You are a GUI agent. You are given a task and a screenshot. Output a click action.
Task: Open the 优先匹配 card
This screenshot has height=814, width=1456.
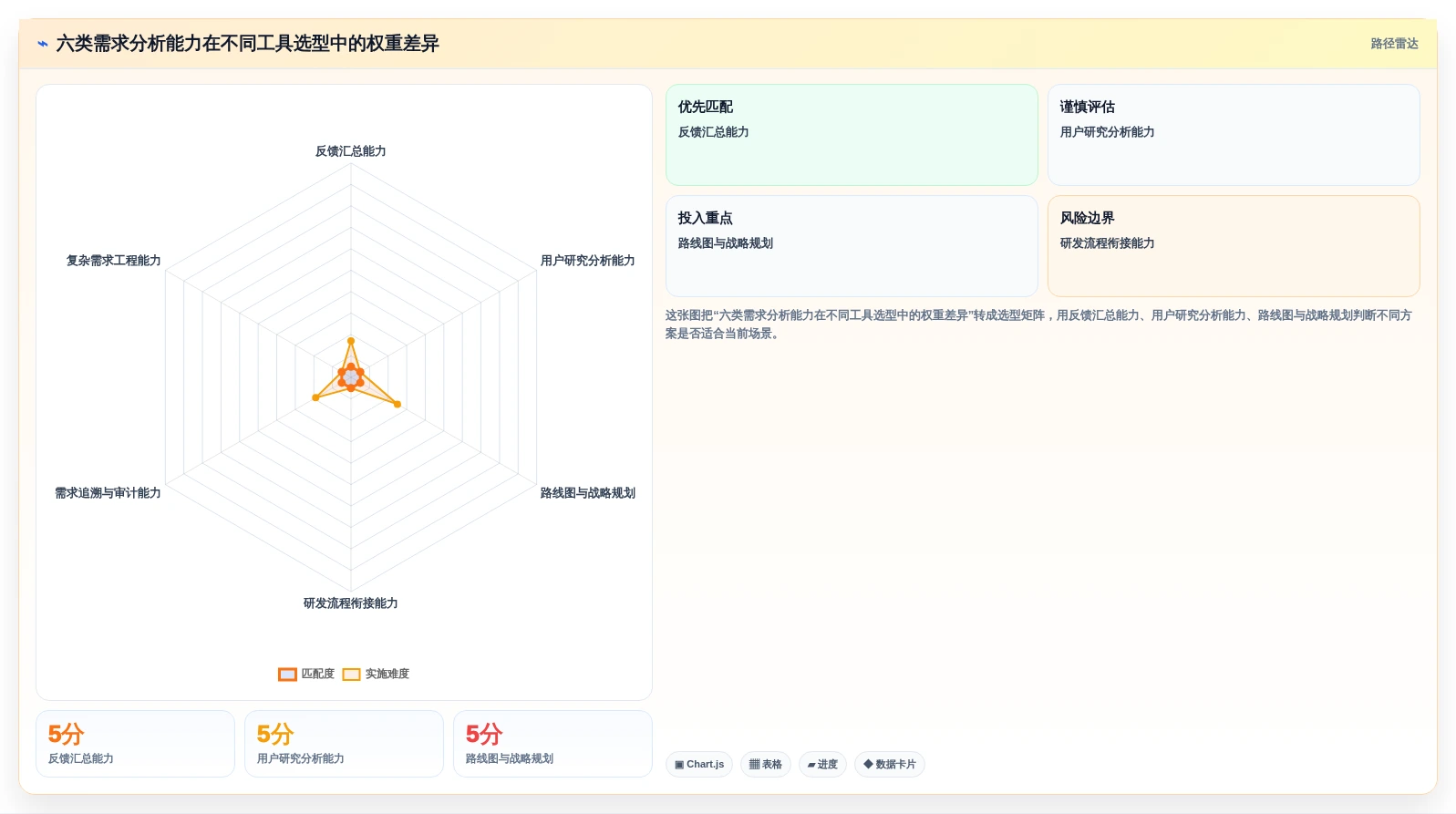[x=852, y=135]
